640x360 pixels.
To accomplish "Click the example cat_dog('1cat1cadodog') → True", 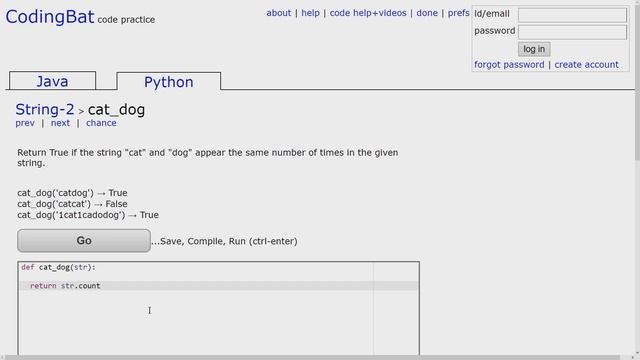I will coord(88,215).
